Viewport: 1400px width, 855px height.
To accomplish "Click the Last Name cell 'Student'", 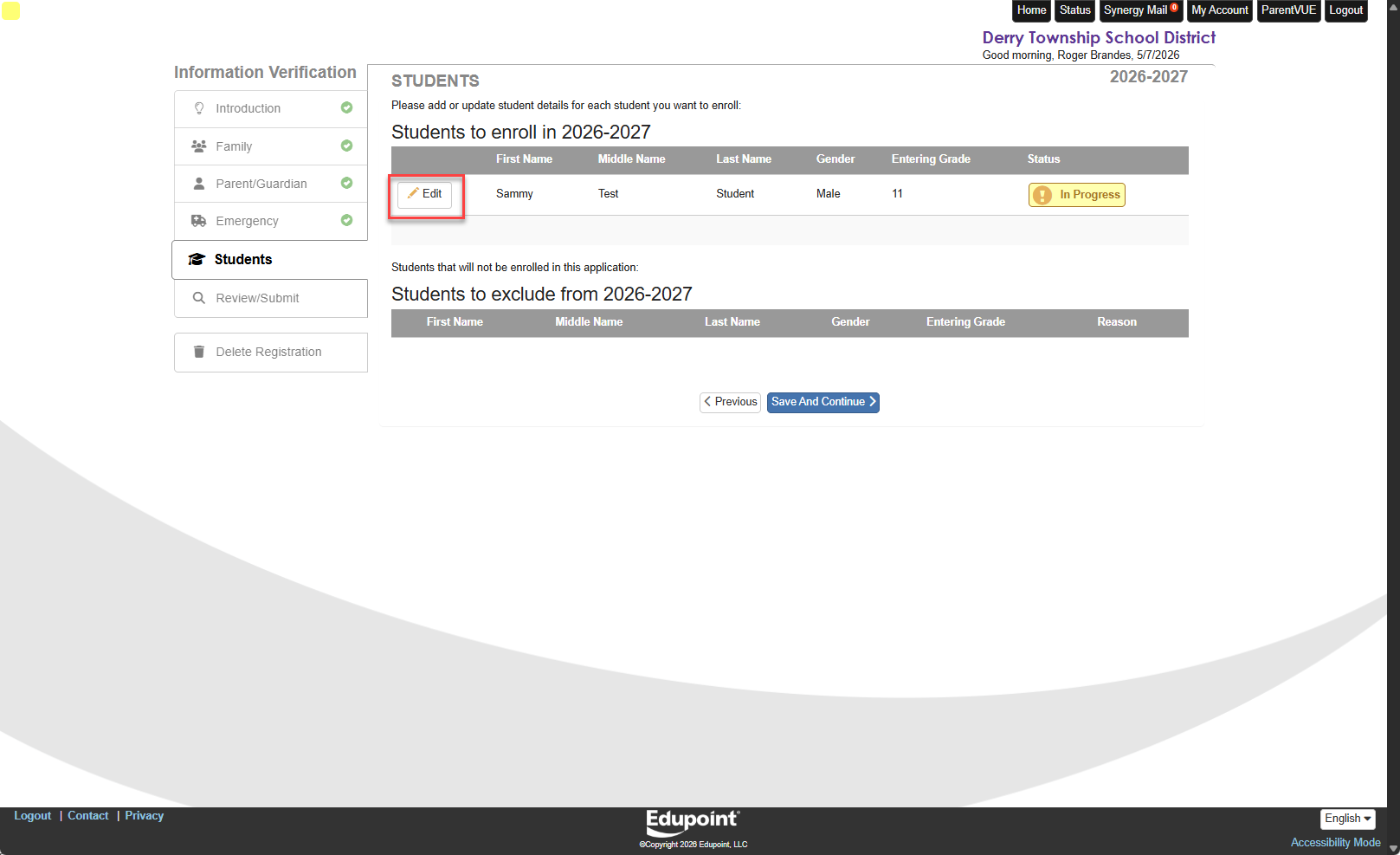I will tap(735, 194).
